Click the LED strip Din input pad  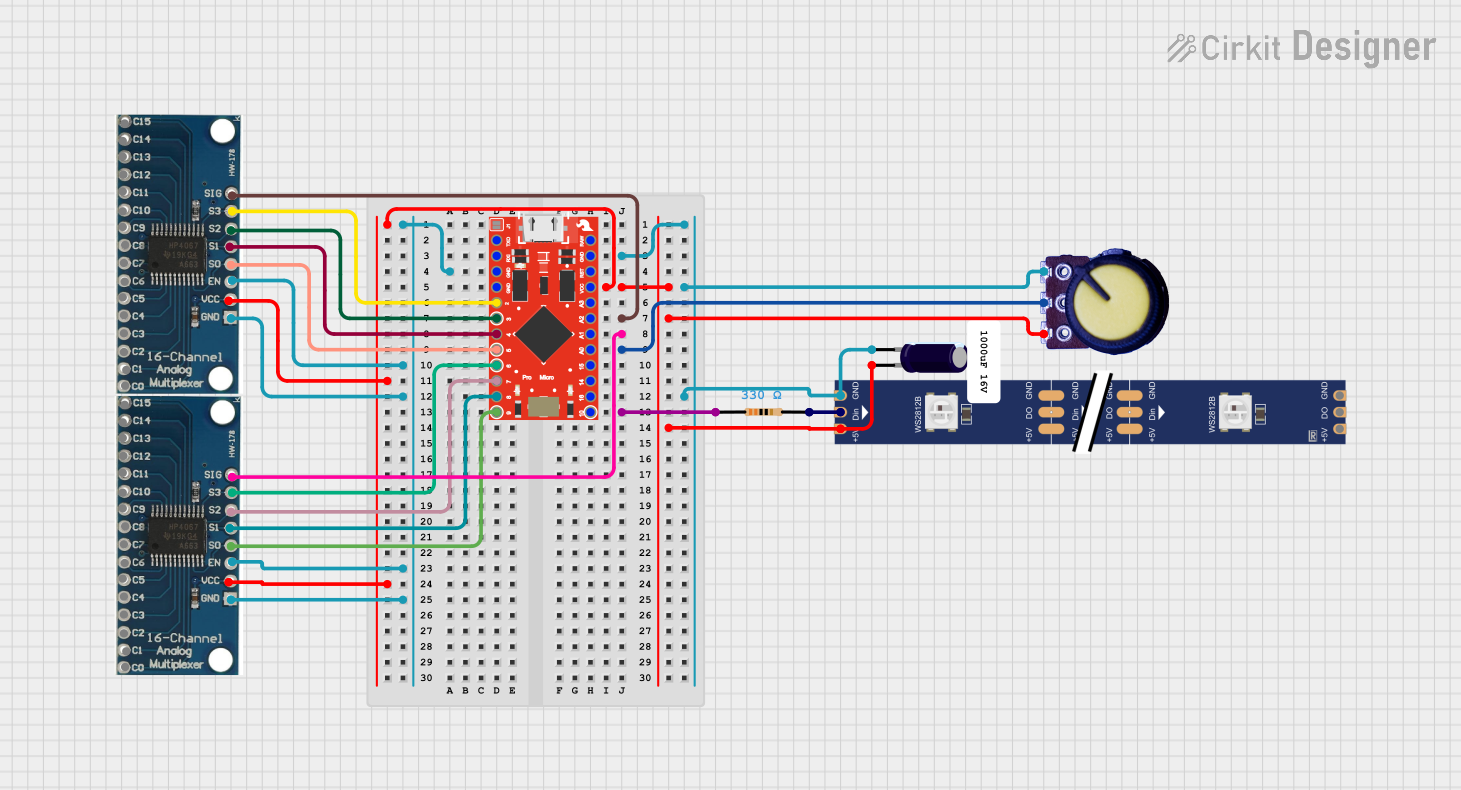[x=840, y=412]
